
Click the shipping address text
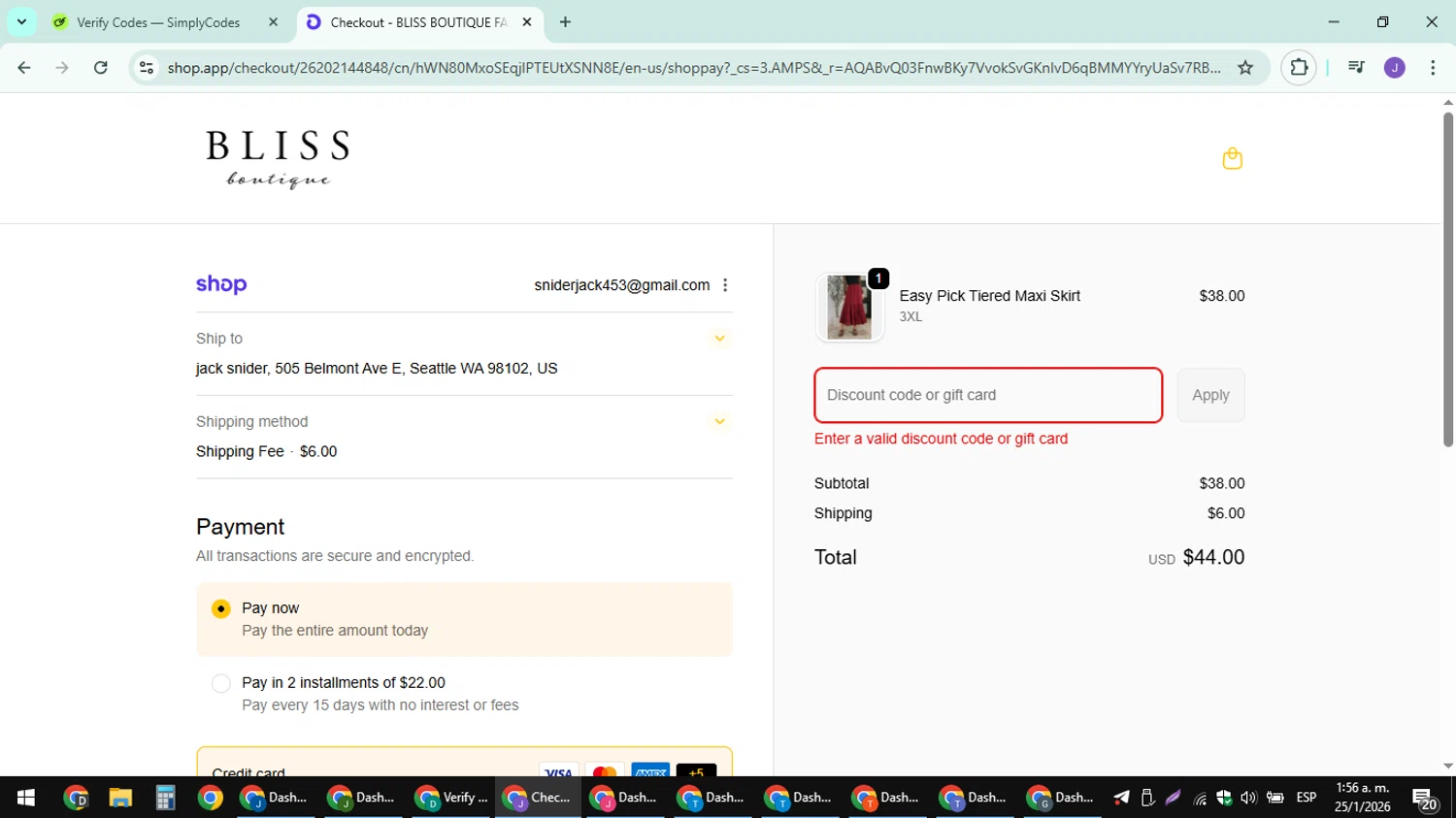point(377,369)
